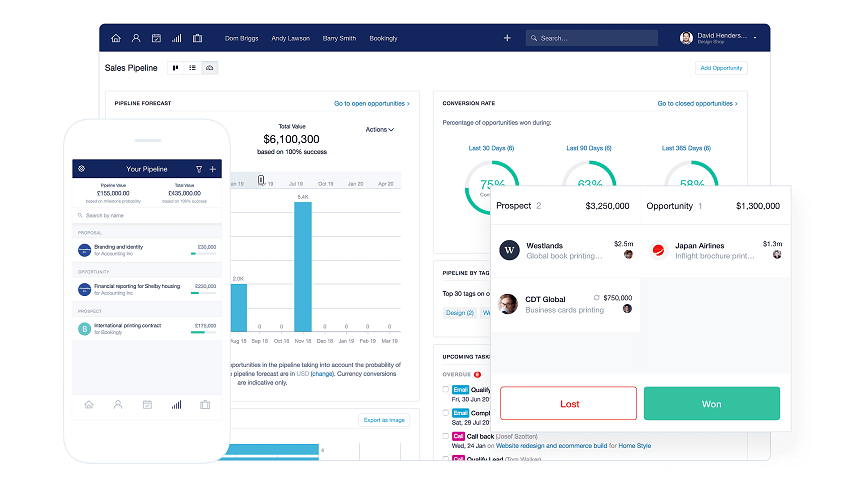This screenshot has width=856, height=498.
Task: Tap the home icon in phone bottom bar
Action: click(x=89, y=405)
